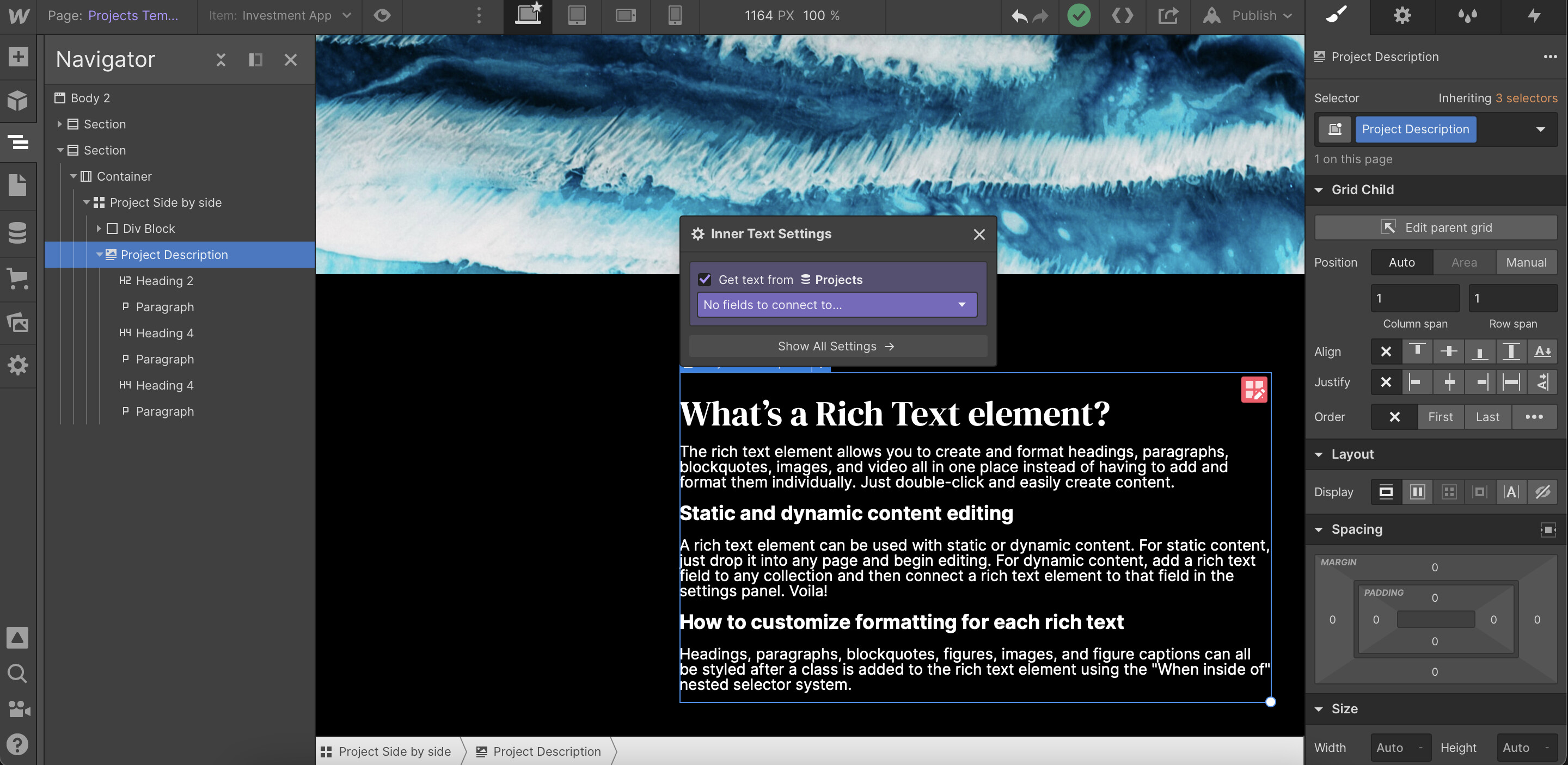Viewport: 1568px width, 765px height.
Task: Click the red grid edit icon
Action: [1254, 390]
